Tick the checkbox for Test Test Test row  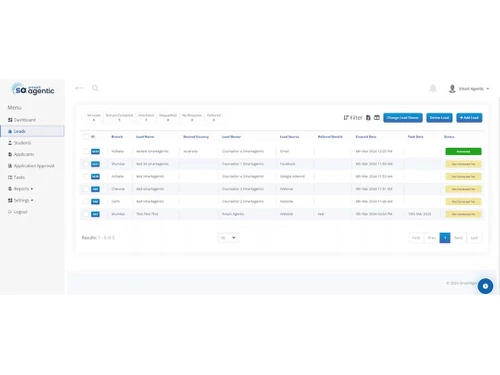coord(86,214)
